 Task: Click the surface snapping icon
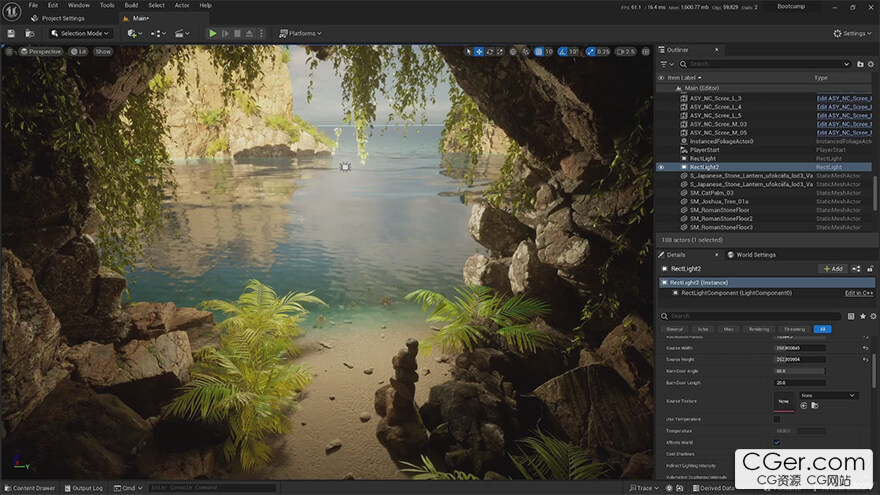pyautogui.click(x=526, y=52)
